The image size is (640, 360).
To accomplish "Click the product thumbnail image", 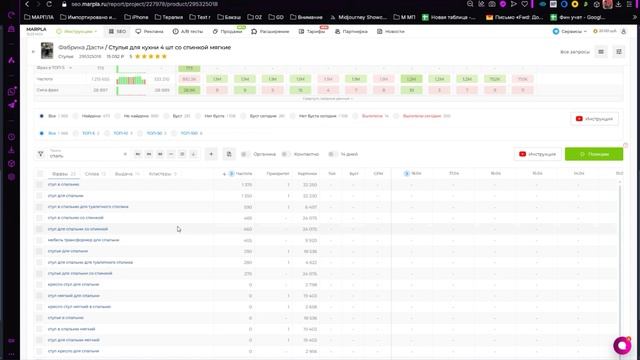I will coord(47,51).
